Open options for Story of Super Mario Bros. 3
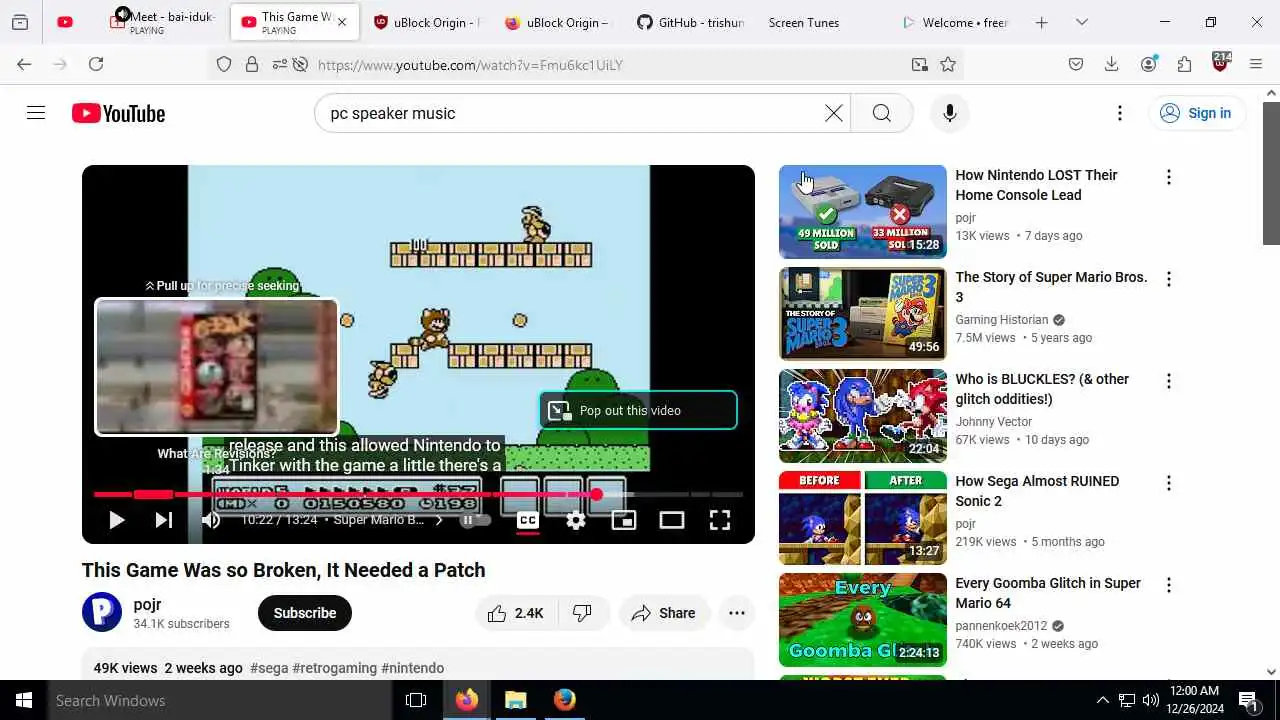The width and height of the screenshot is (1280, 720). [x=1168, y=279]
